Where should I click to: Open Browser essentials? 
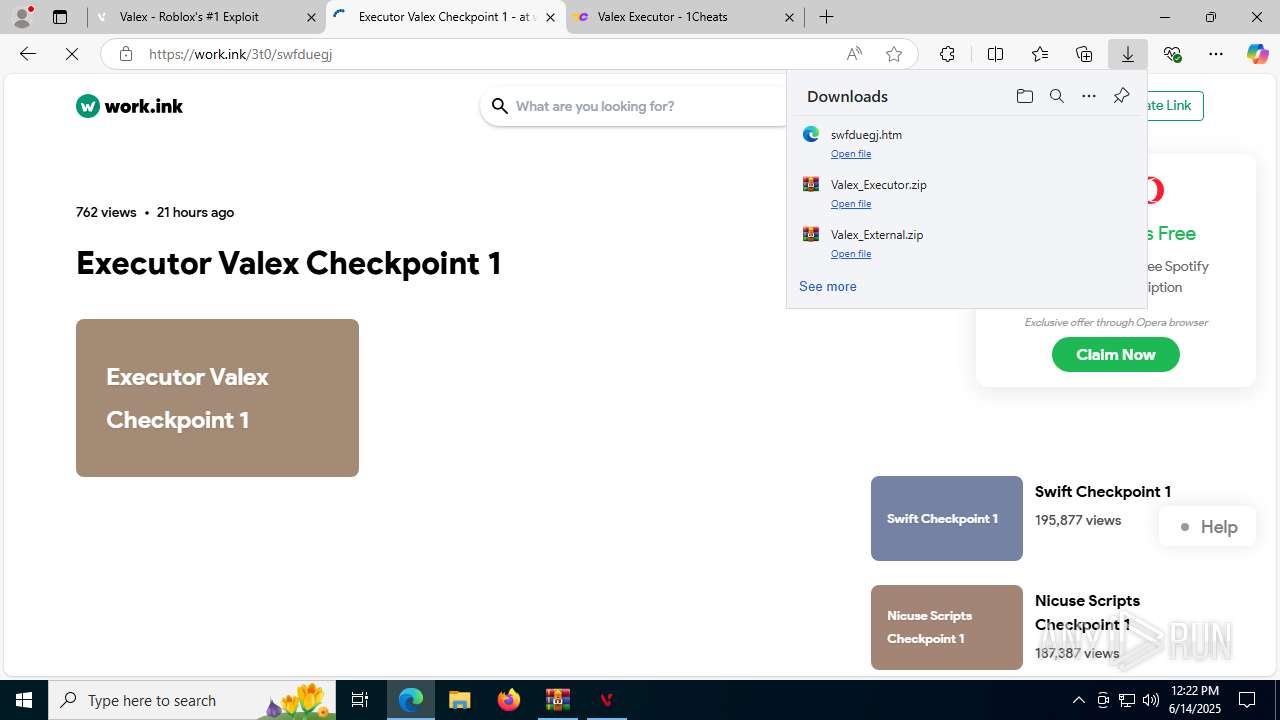[1172, 54]
